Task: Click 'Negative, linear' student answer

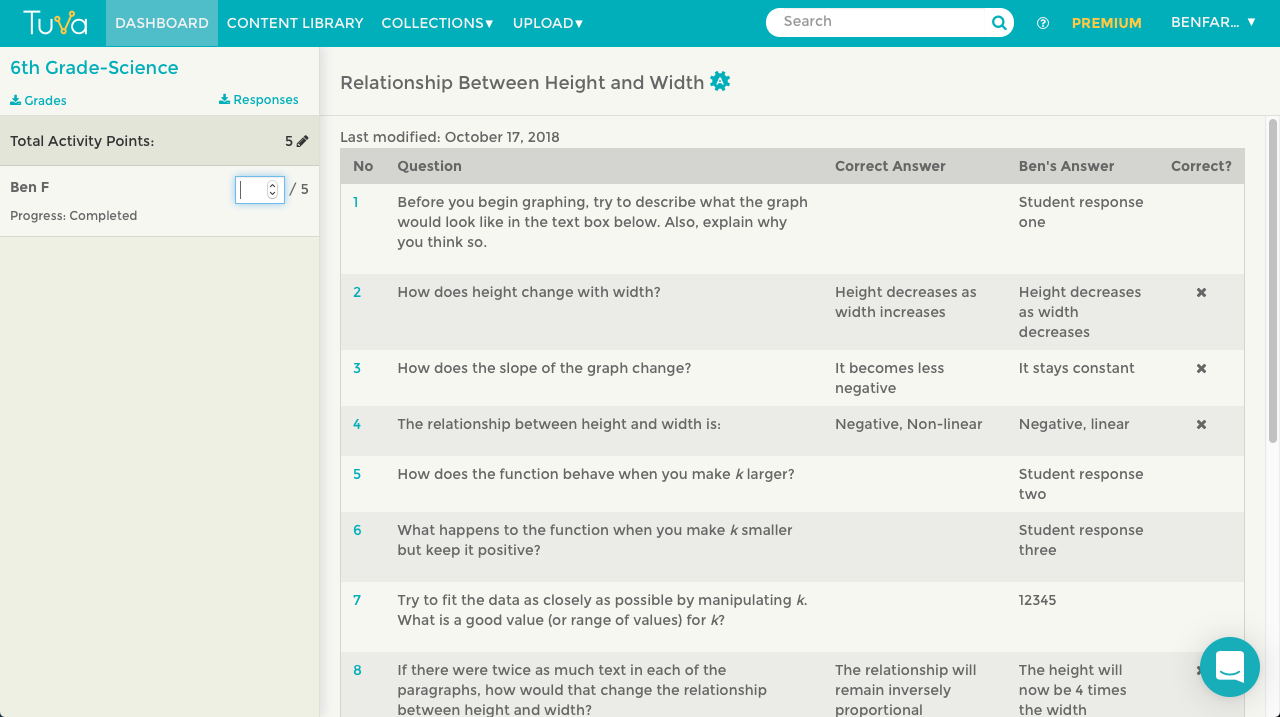Action: point(1074,424)
